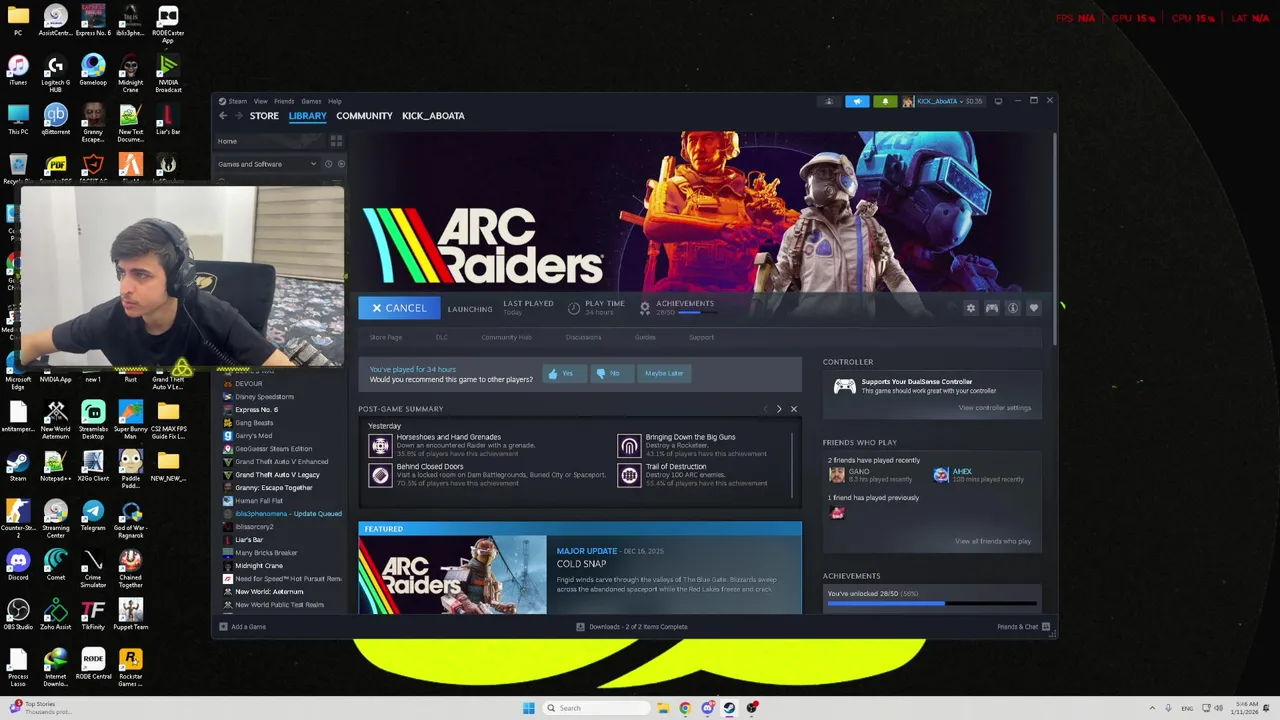
Task: Click the Trail of Destruction achievement icon
Action: click(629, 475)
